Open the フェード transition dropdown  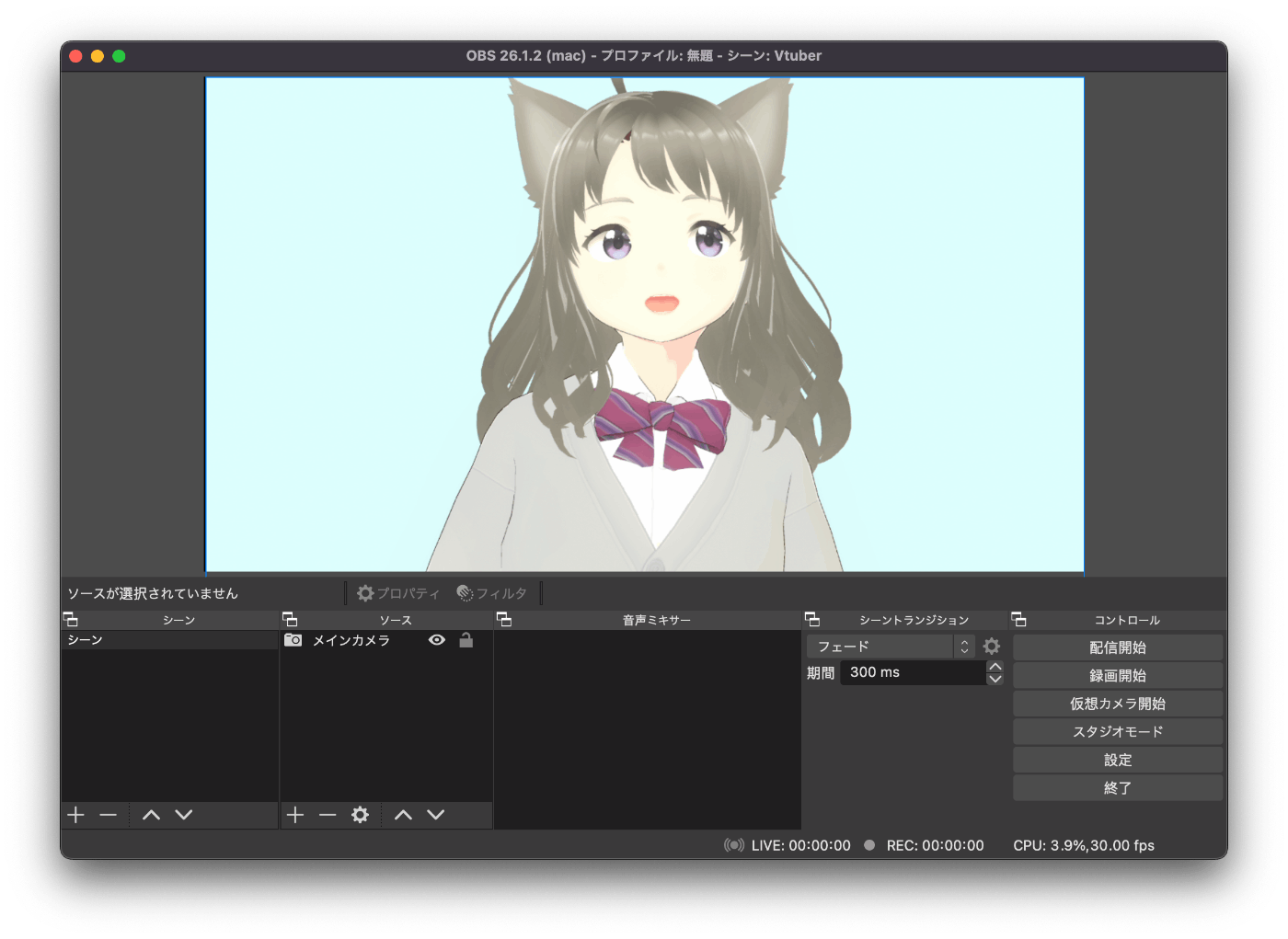890,647
